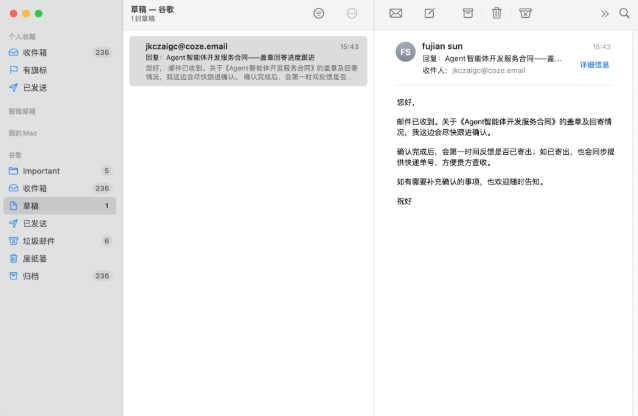Image resolution: width=638 pixels, height=416 pixels.
Task: Open the 归档 archive mailbox
Action: [x=60, y=276]
